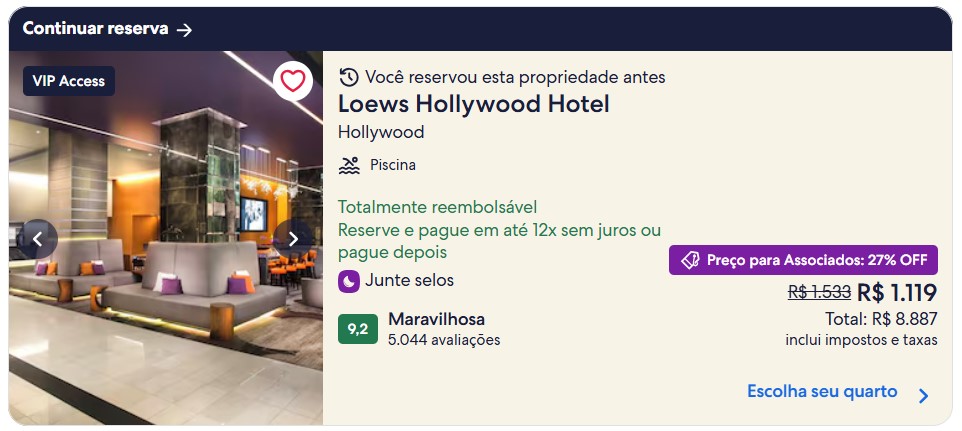Click the arrow beside Continuar reserva
962x431 pixels.
coord(185,29)
